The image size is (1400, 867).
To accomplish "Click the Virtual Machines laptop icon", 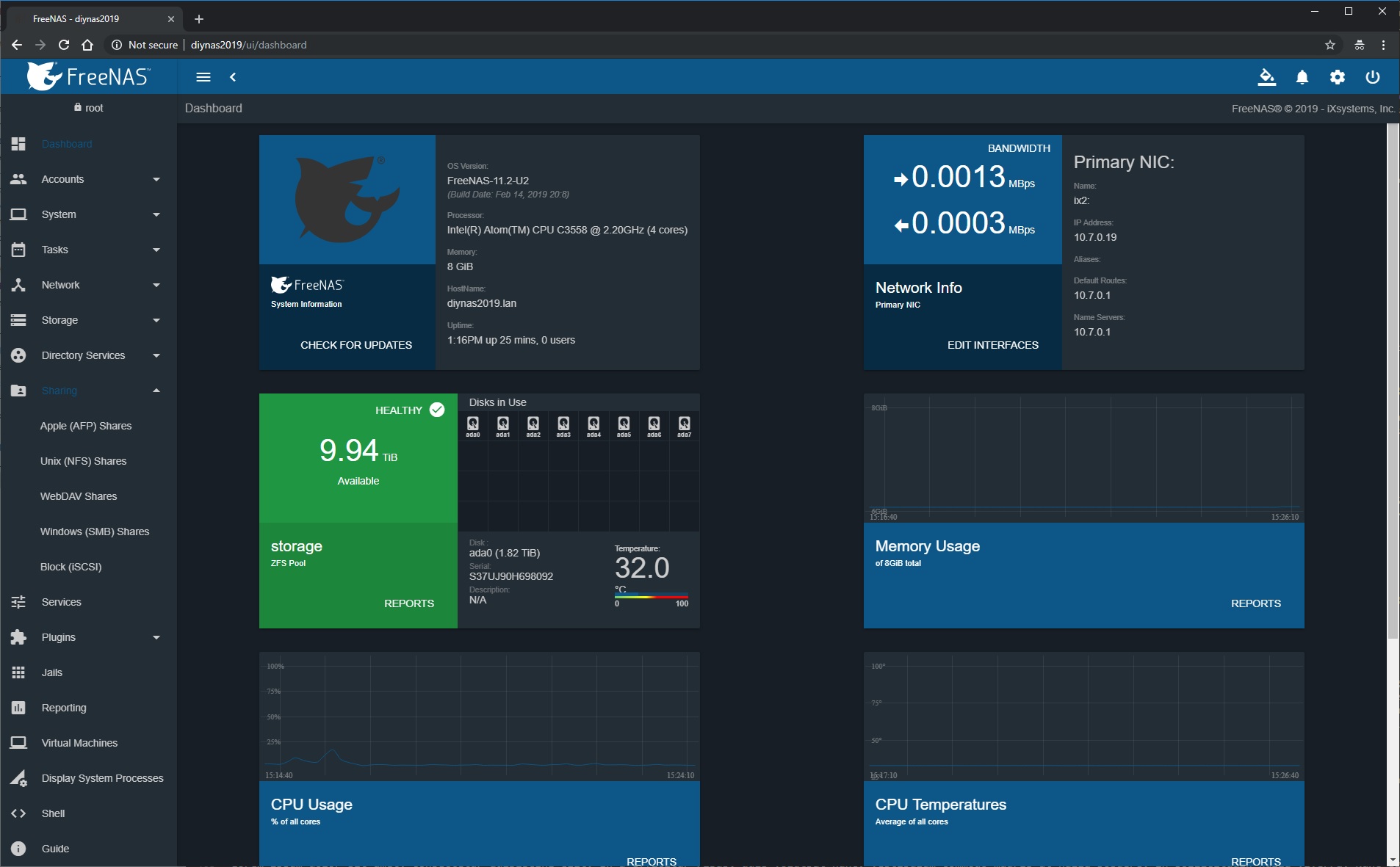I will click(18, 743).
